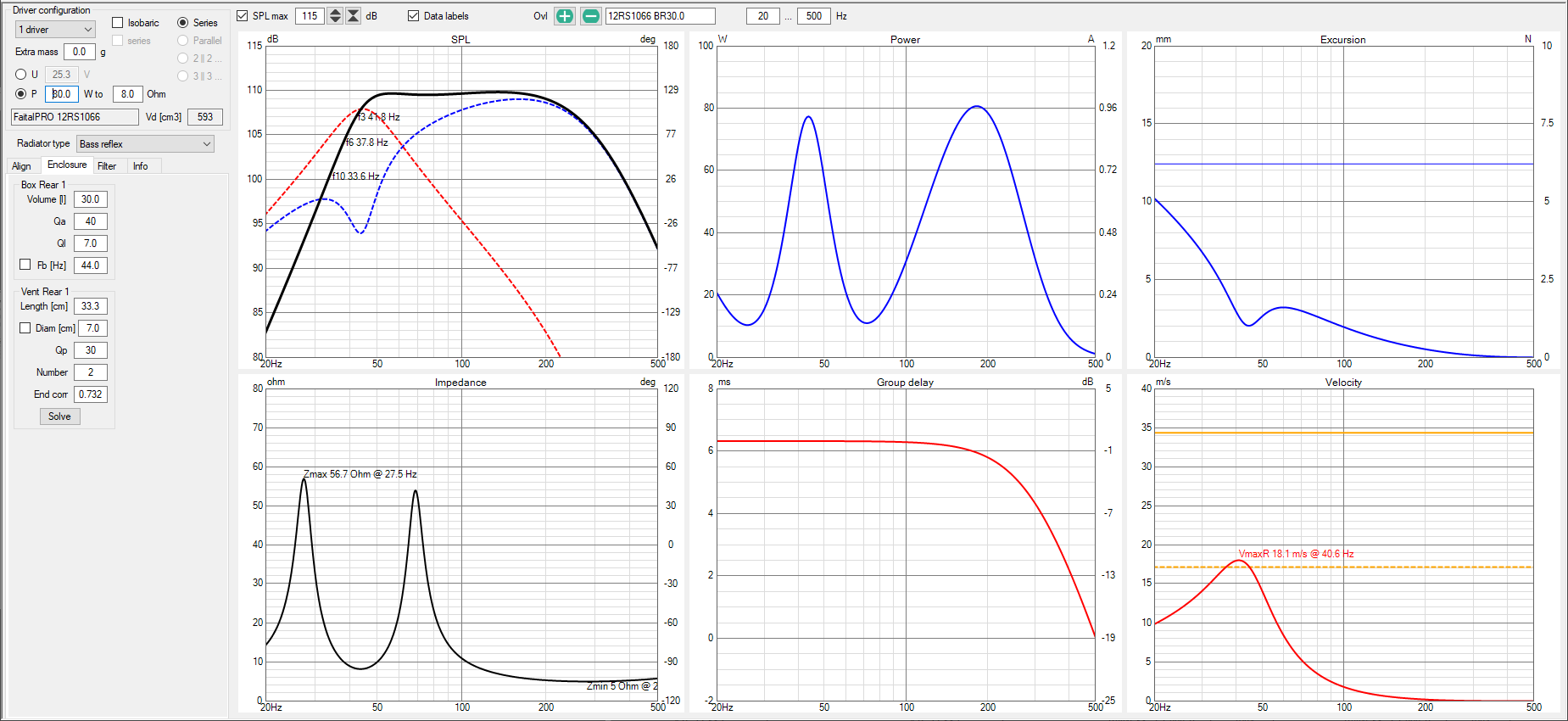This screenshot has width=1568, height=721.
Task: Select the U voltage radio button
Action: tap(21, 75)
